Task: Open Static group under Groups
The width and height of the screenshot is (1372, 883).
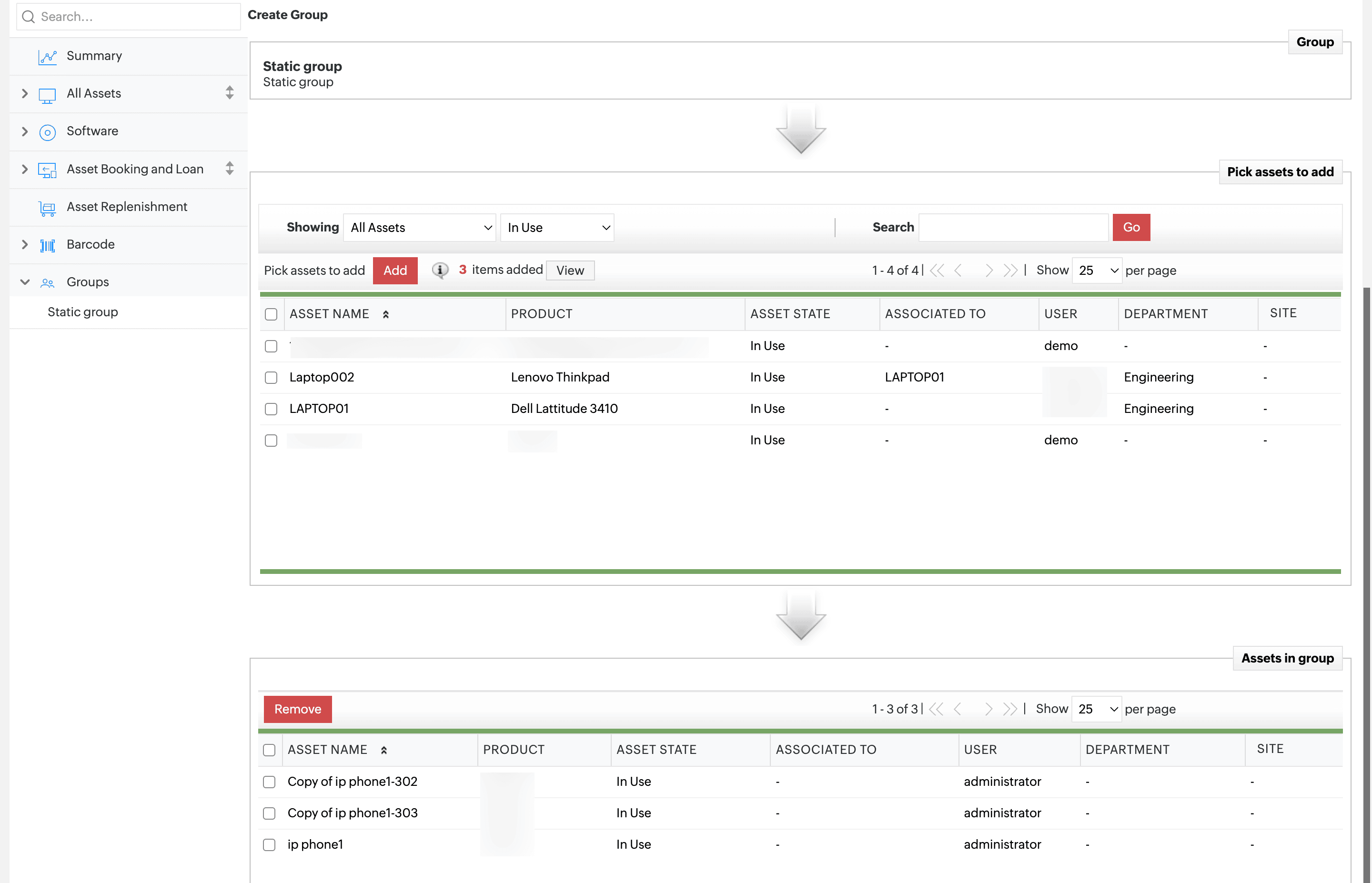Action: (82, 312)
